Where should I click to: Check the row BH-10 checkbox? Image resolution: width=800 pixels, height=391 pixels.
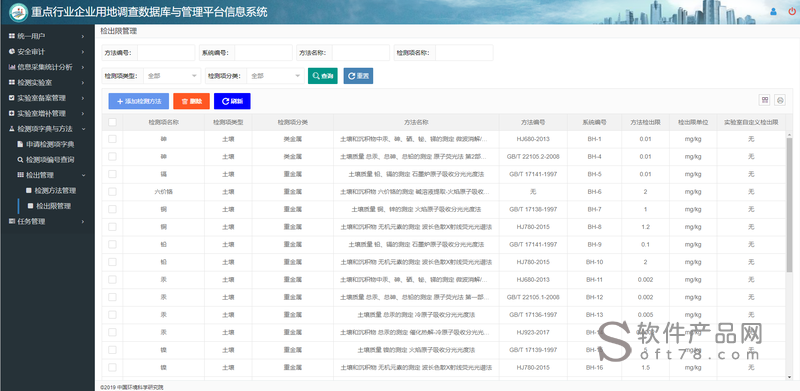point(112,262)
